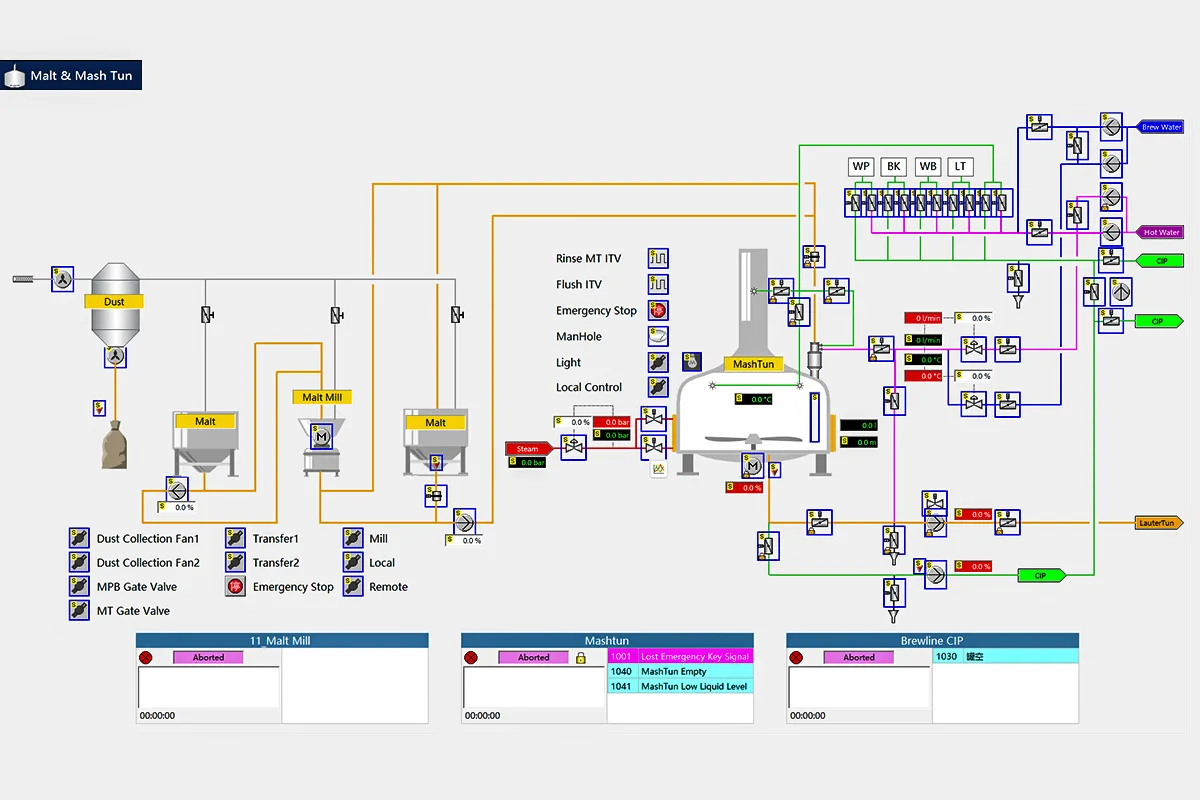Open the trend chart icon below the steam valves
Screen dimensions: 1200x800
[x=659, y=468]
